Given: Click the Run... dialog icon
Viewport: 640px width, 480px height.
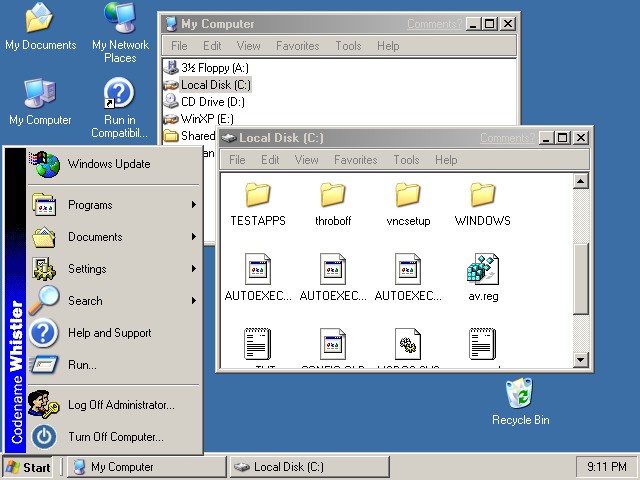Looking at the screenshot, I should click(x=44, y=364).
